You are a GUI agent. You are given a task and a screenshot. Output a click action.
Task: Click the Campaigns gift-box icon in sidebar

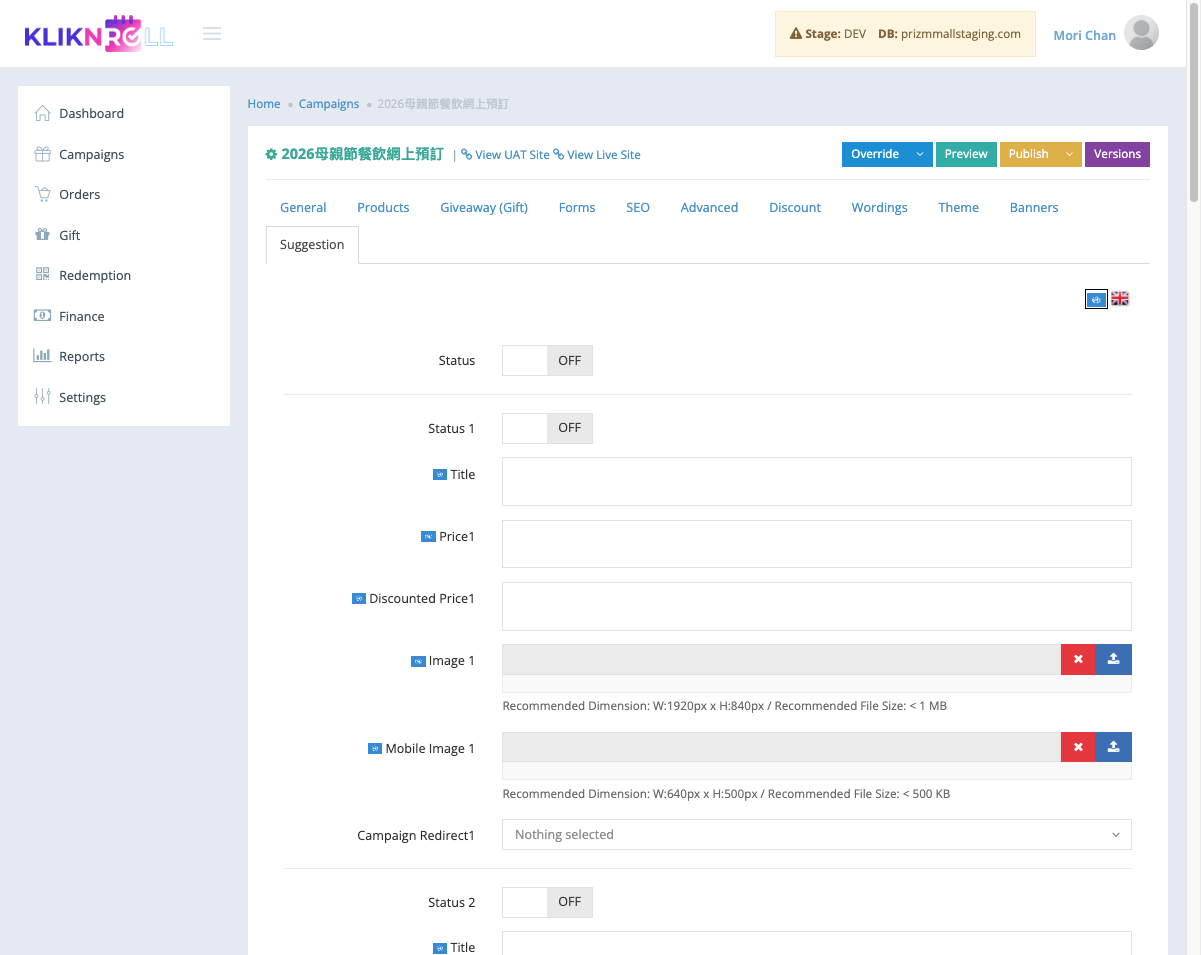[42, 154]
